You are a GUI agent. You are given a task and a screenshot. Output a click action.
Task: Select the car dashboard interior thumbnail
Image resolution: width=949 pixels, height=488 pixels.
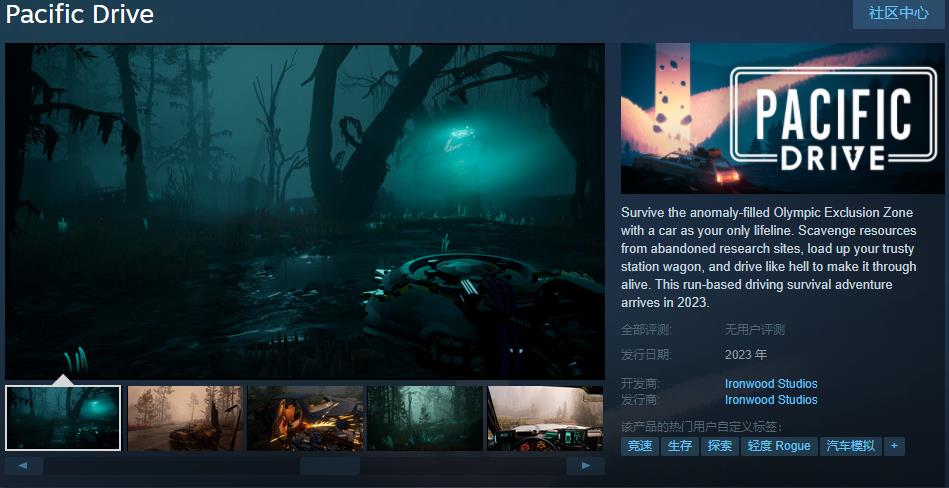coord(545,418)
